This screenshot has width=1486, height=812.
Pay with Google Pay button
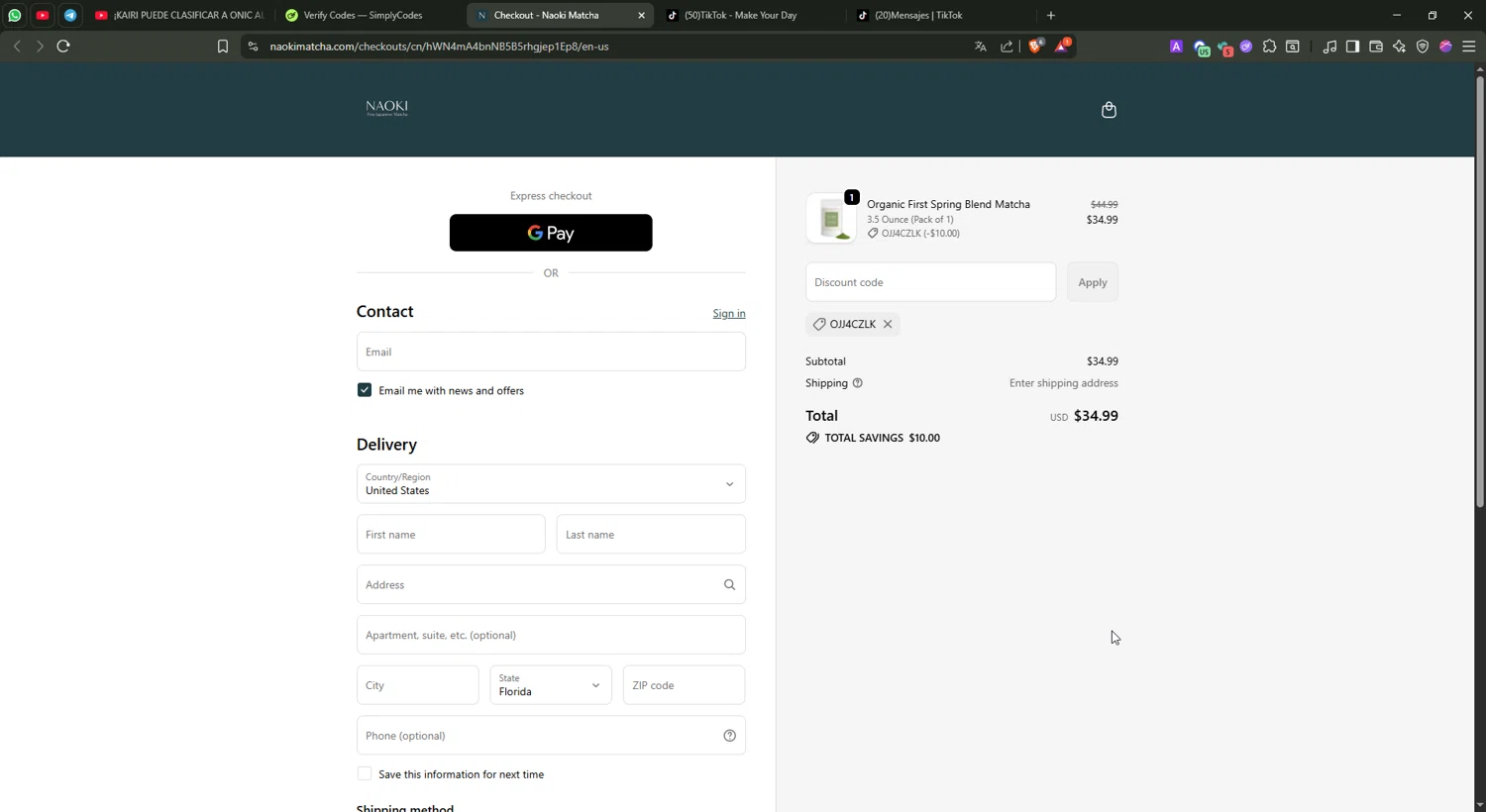coord(551,233)
